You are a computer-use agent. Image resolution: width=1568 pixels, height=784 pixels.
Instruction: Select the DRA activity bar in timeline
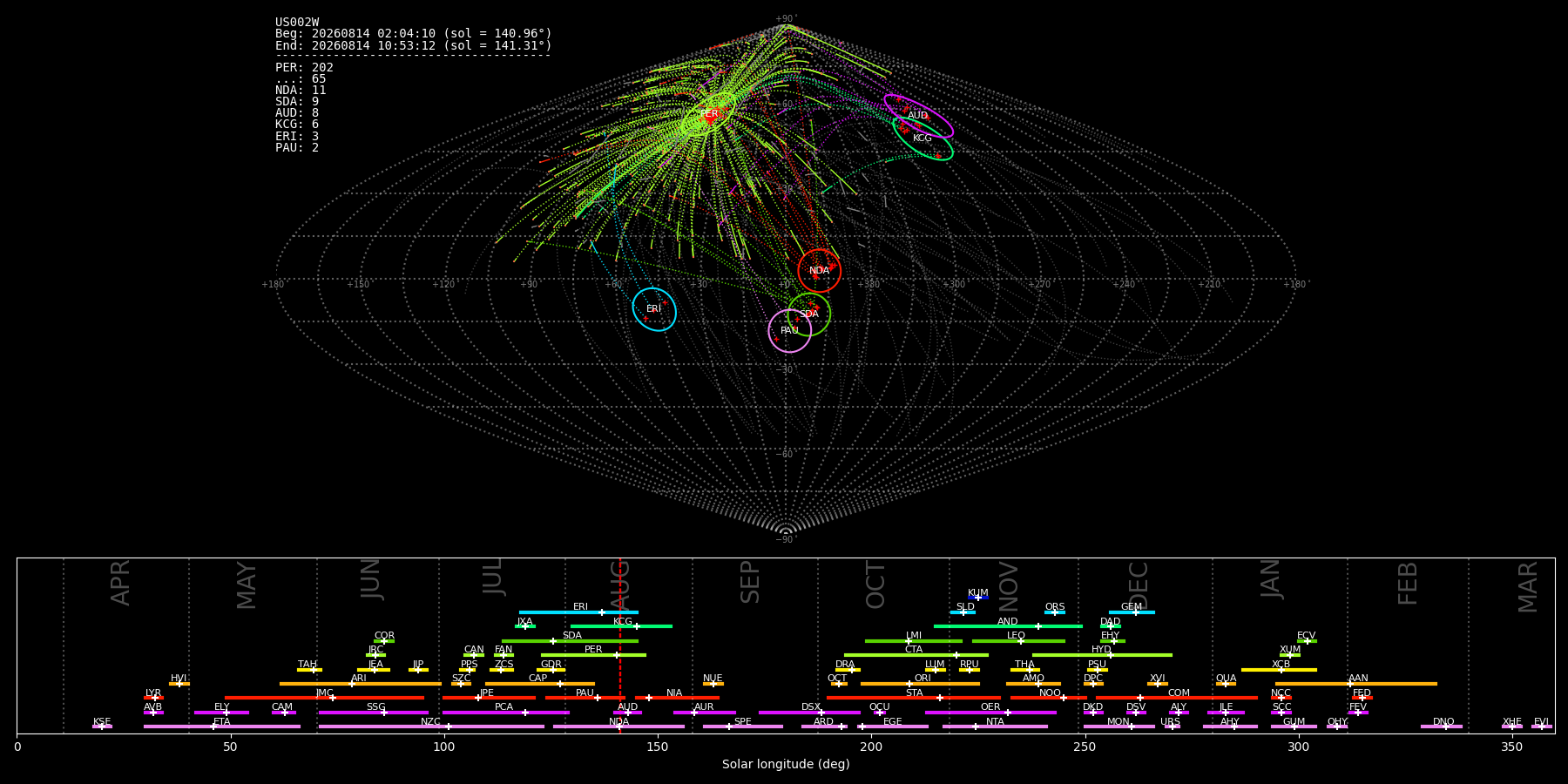[848, 670]
